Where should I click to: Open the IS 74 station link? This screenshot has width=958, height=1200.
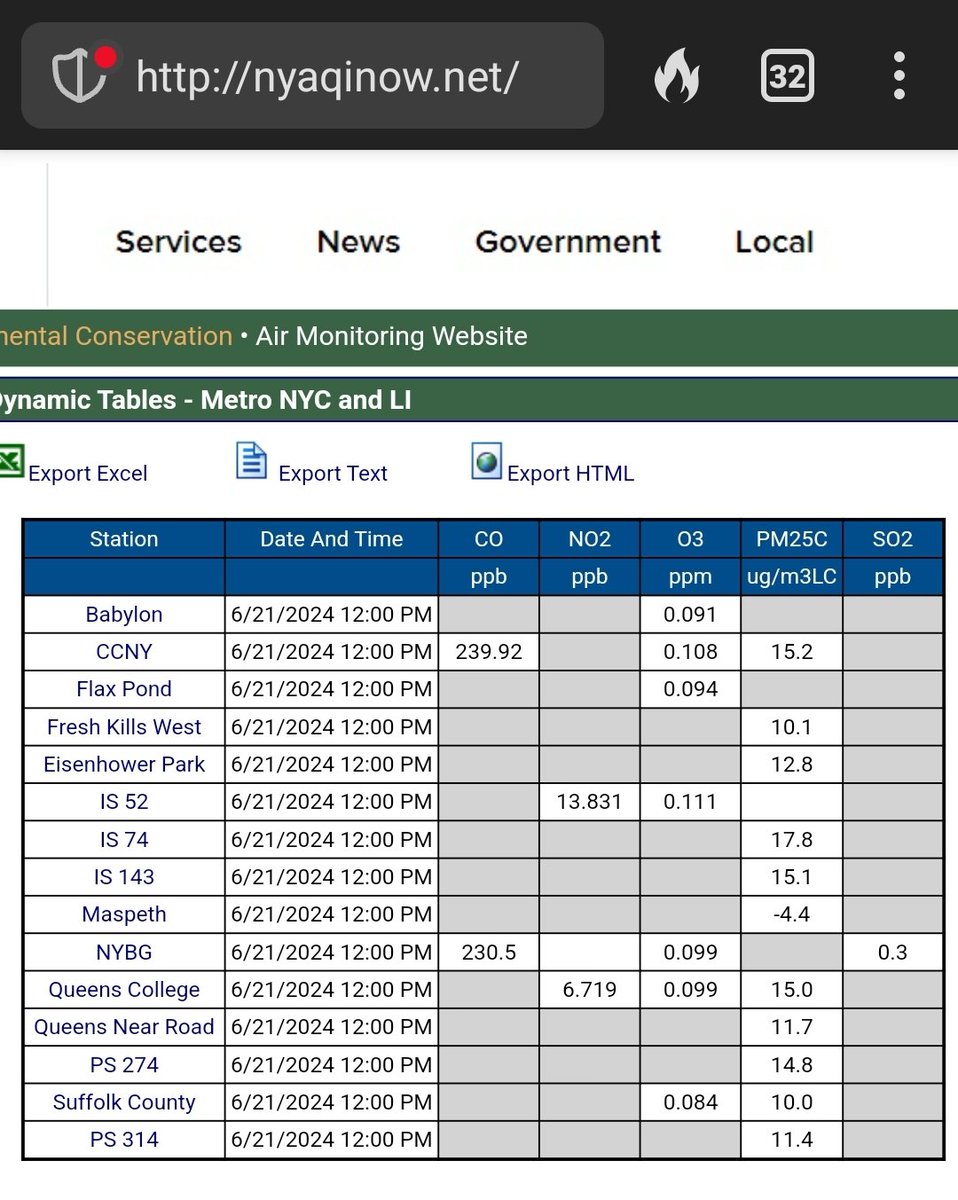(124, 840)
